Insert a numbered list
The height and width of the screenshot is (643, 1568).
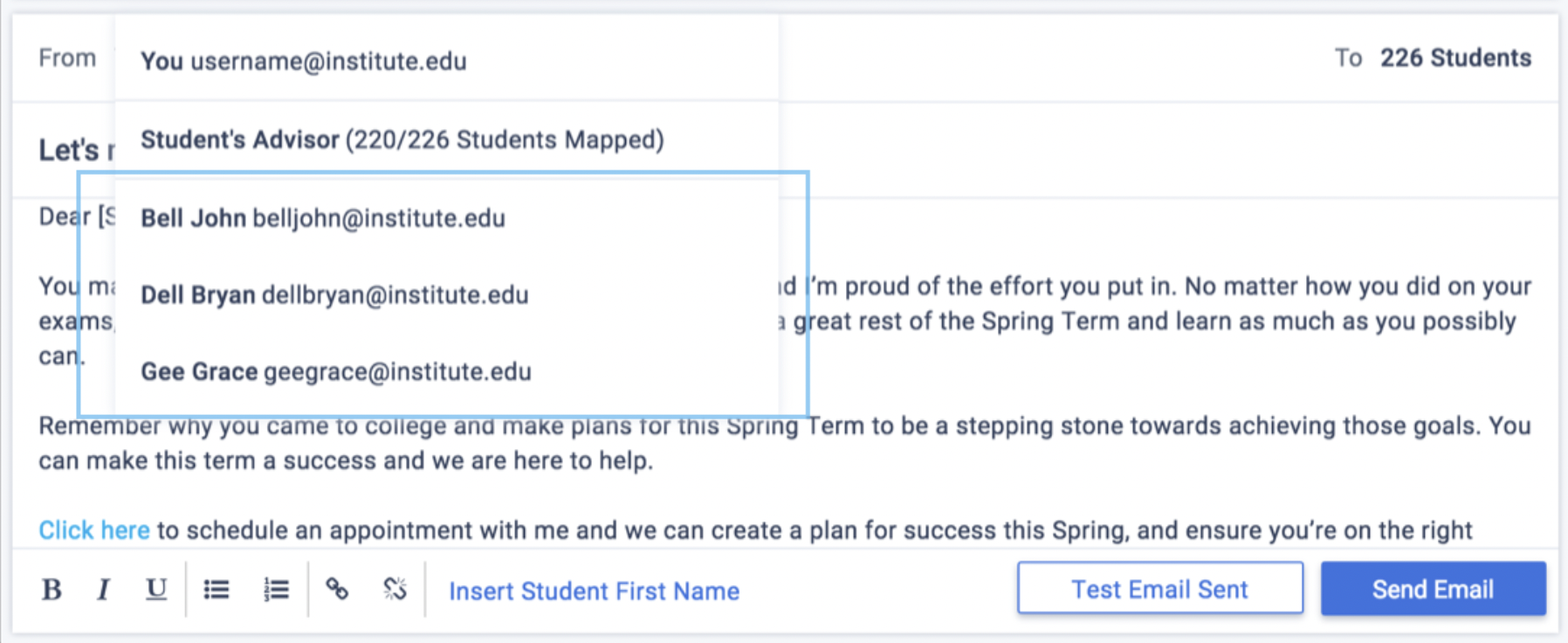coord(276,590)
